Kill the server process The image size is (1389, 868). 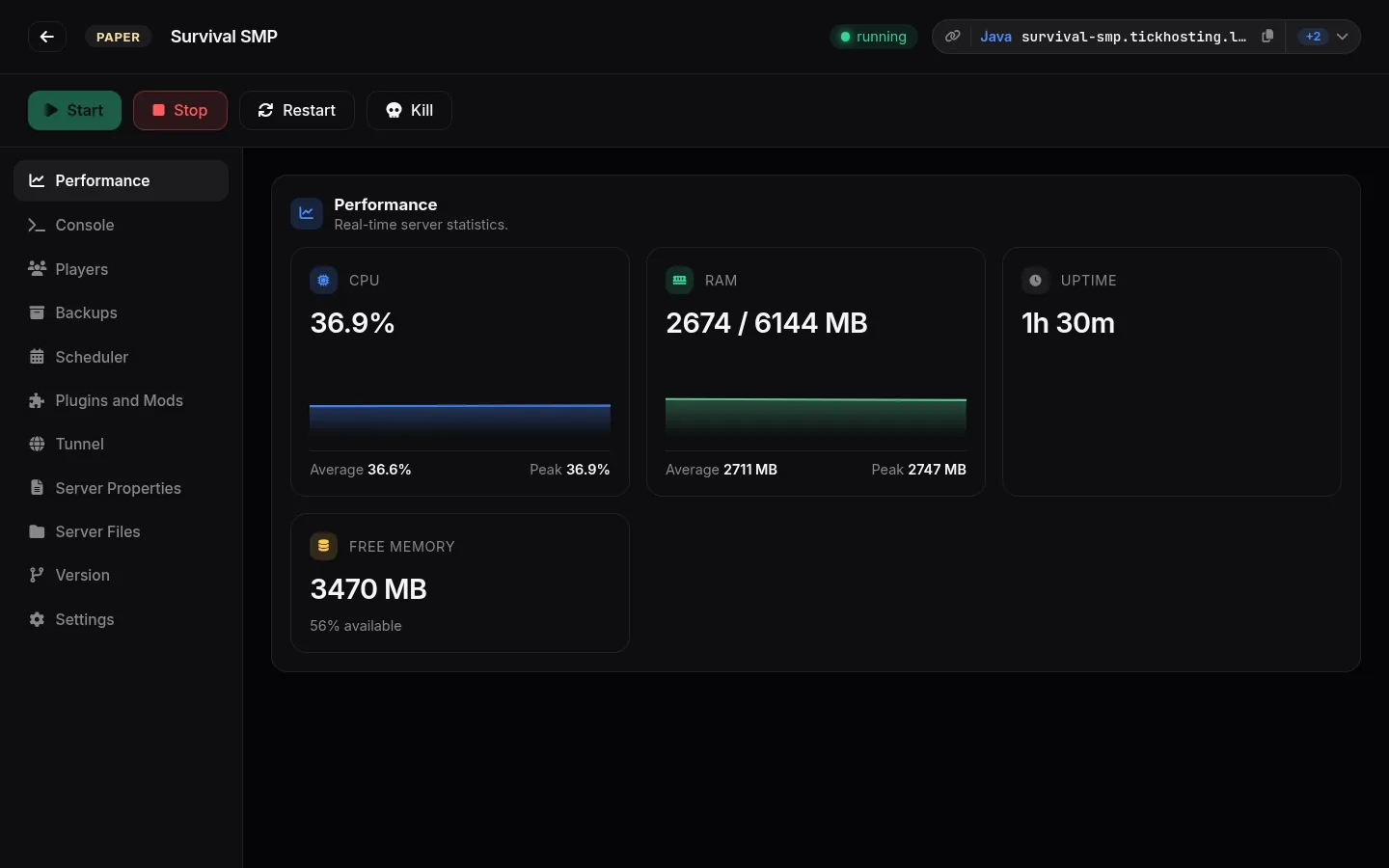point(409,110)
